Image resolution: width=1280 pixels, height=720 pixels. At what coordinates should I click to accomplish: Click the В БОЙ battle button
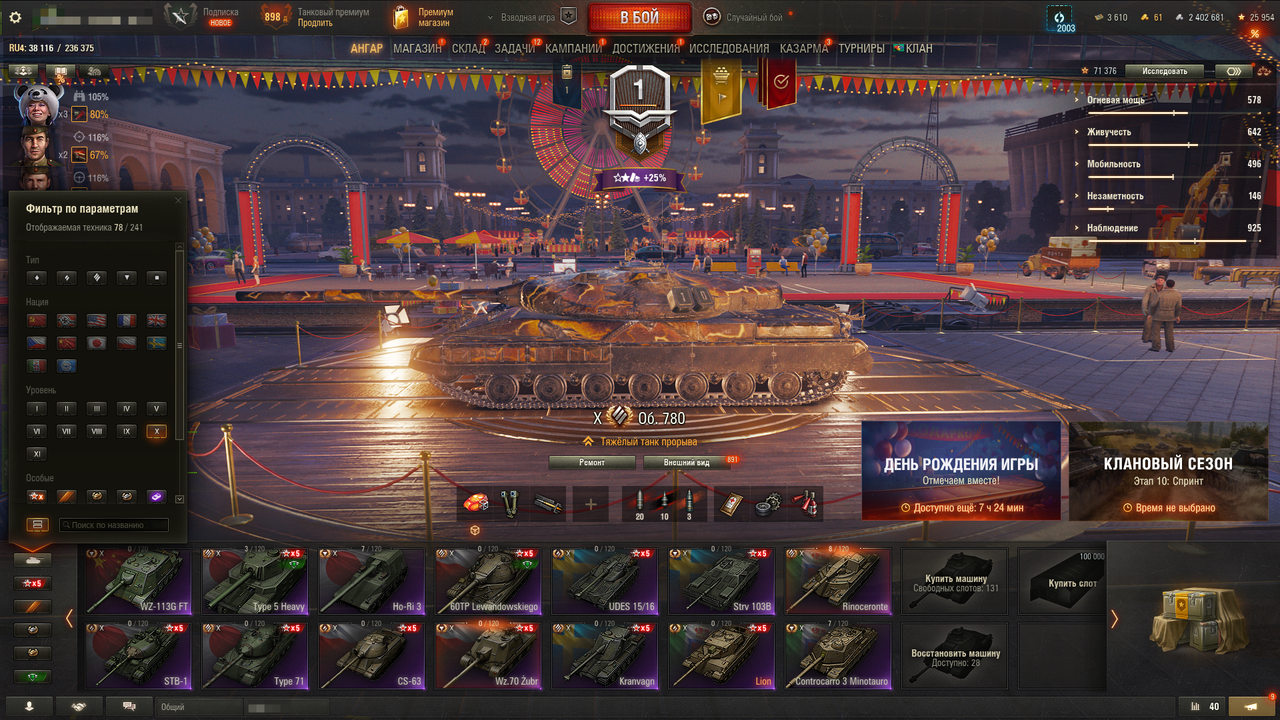pyautogui.click(x=639, y=18)
